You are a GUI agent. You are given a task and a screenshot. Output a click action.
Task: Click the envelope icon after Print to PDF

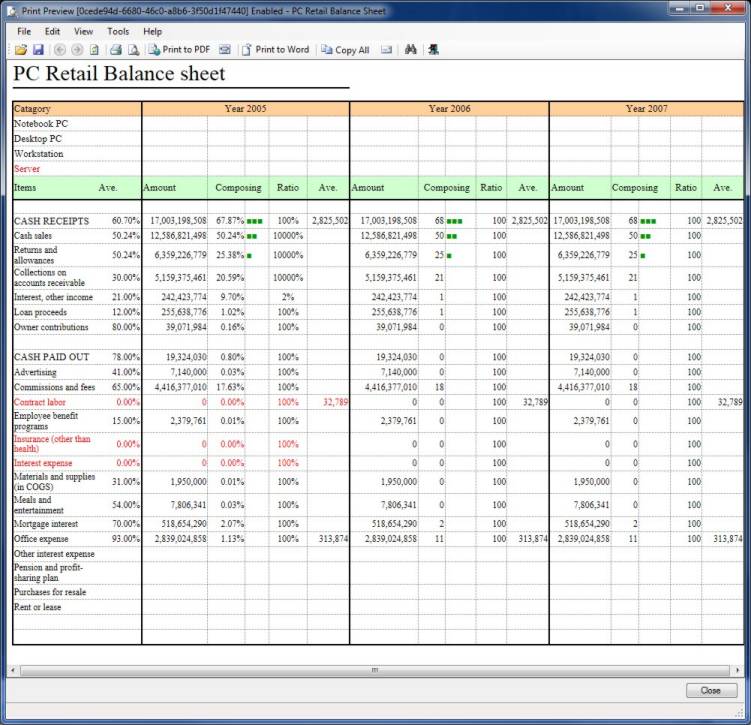(x=225, y=50)
